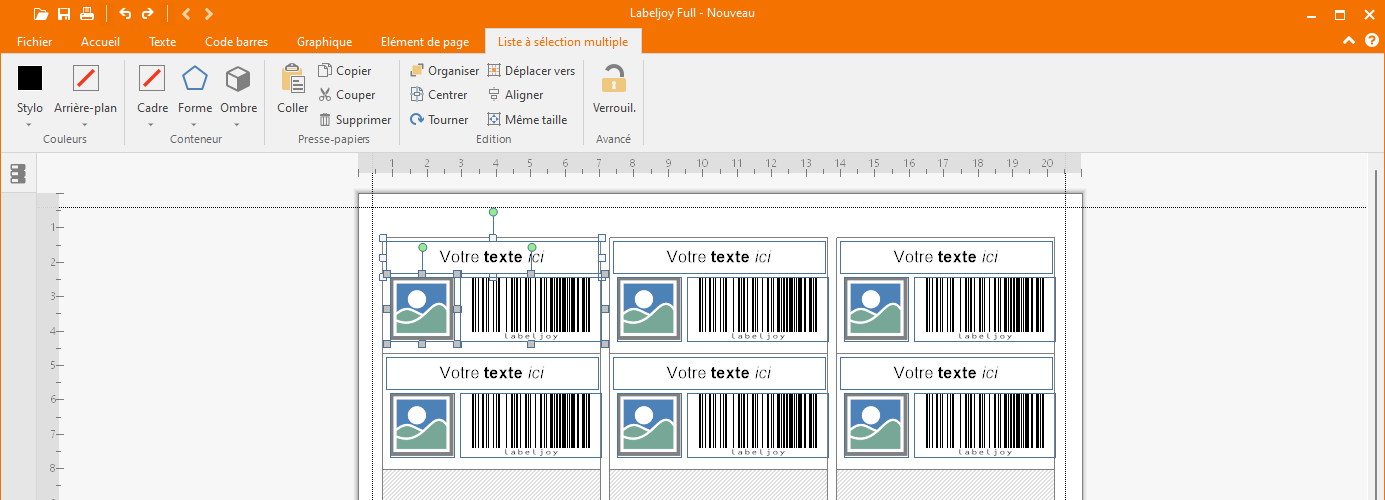Click the Arrière-plan no-color swatch
Screen dimensions: 1385x500
tap(86, 78)
